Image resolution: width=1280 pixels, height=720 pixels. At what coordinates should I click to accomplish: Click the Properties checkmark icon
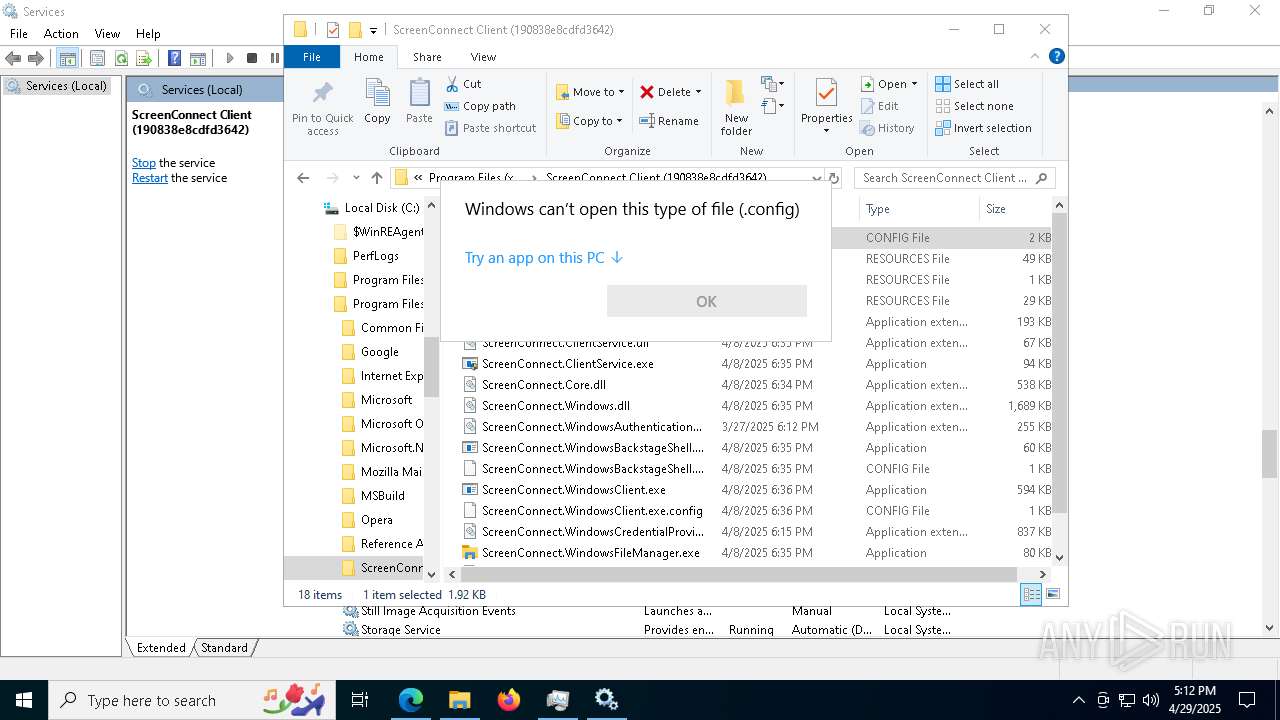click(x=826, y=93)
